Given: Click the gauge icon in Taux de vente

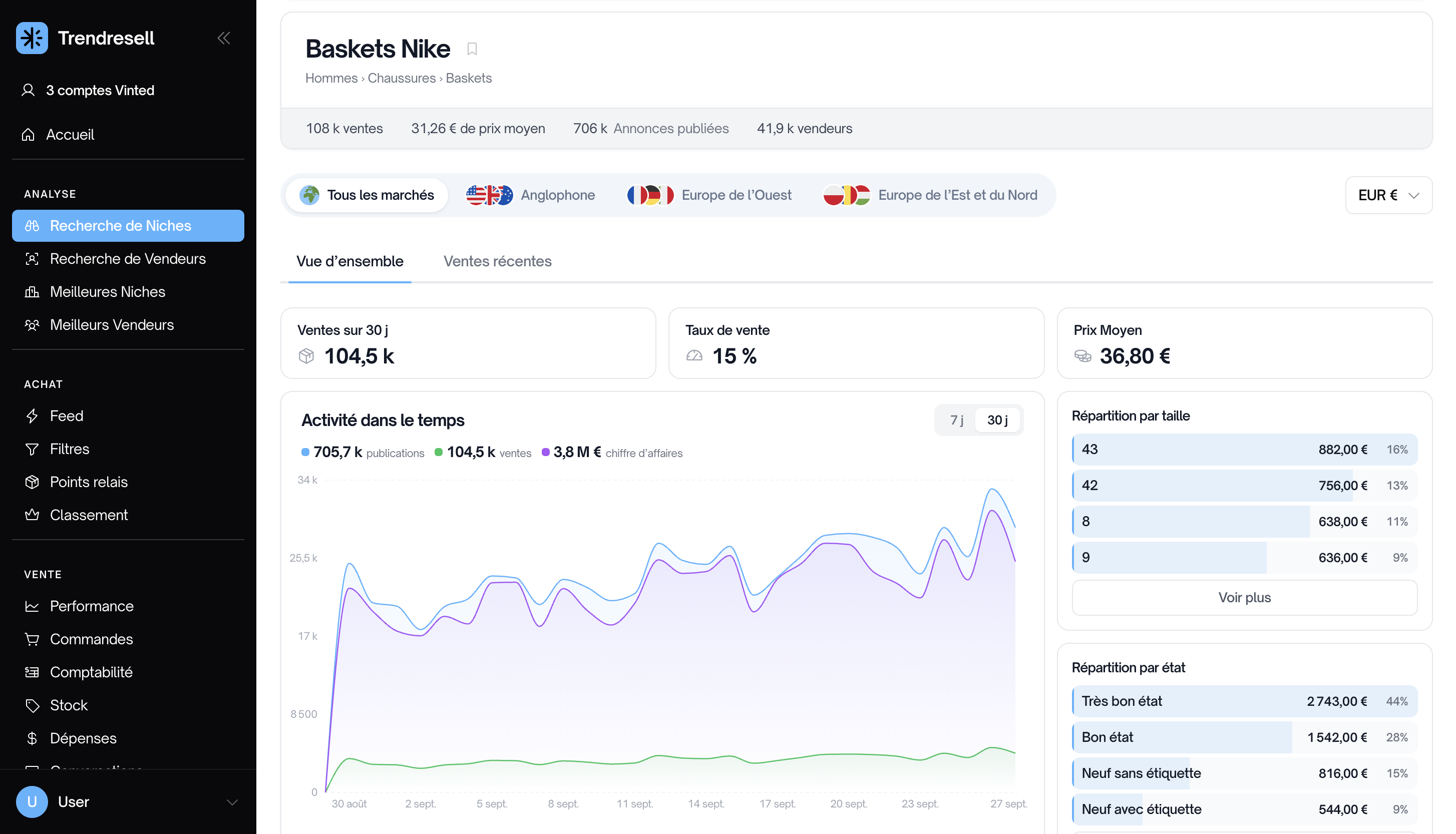Looking at the screenshot, I should [694, 356].
